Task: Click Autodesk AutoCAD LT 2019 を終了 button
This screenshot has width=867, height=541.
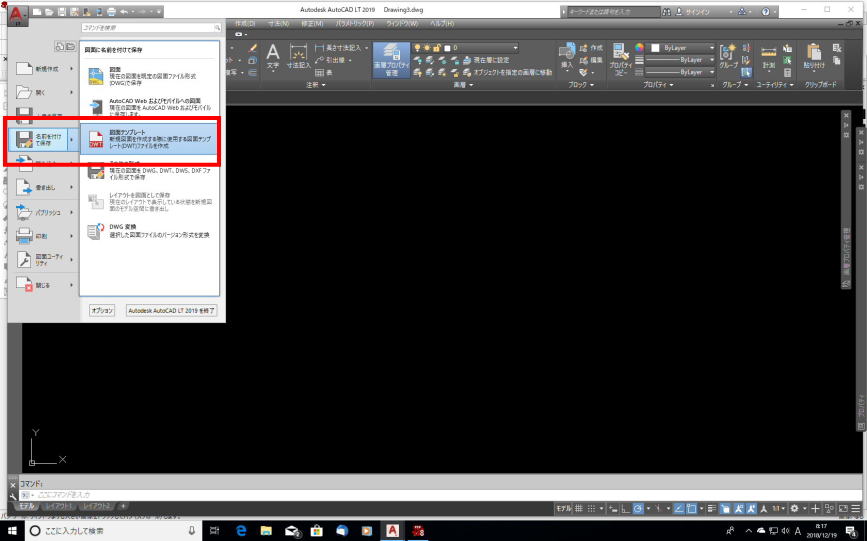Action: click(171, 310)
